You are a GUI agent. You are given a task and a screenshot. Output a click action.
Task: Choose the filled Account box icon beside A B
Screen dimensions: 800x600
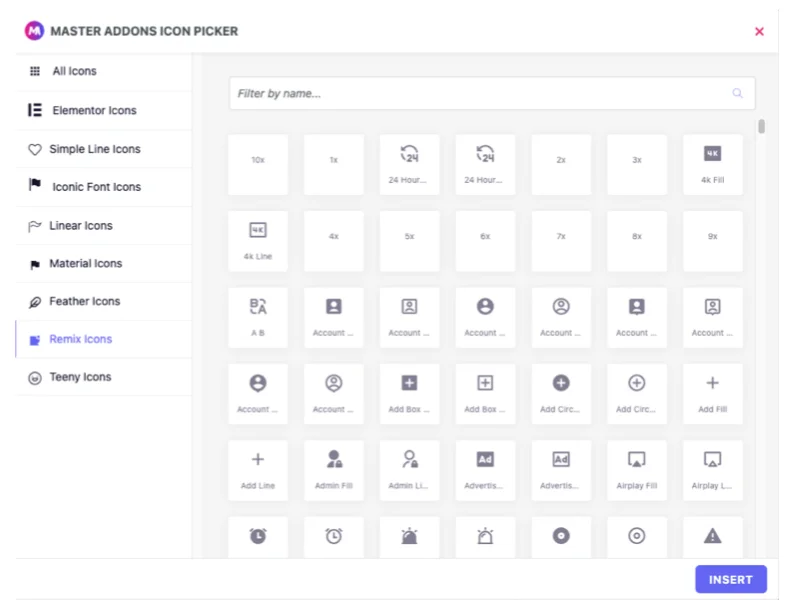coord(334,317)
